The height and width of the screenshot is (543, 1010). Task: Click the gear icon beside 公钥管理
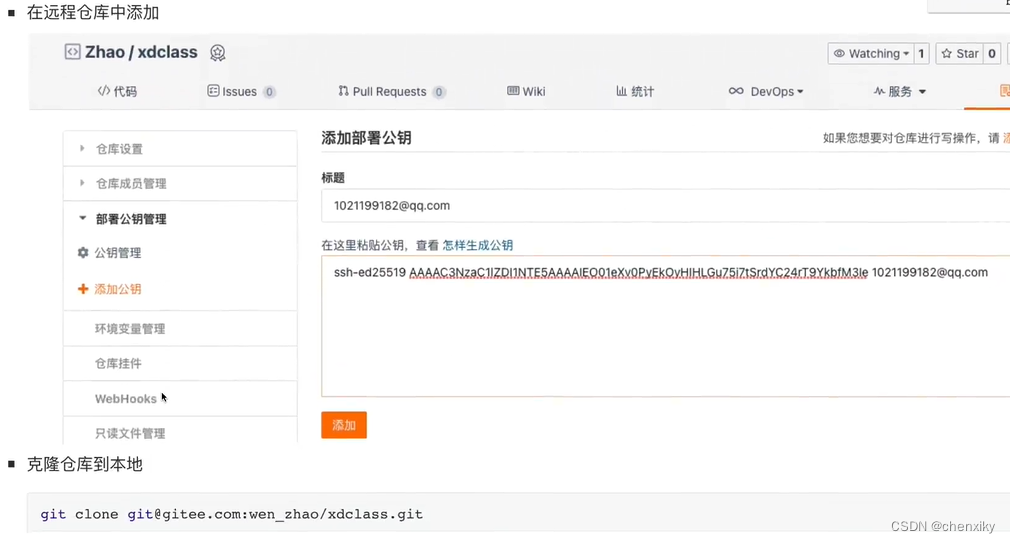click(x=83, y=253)
